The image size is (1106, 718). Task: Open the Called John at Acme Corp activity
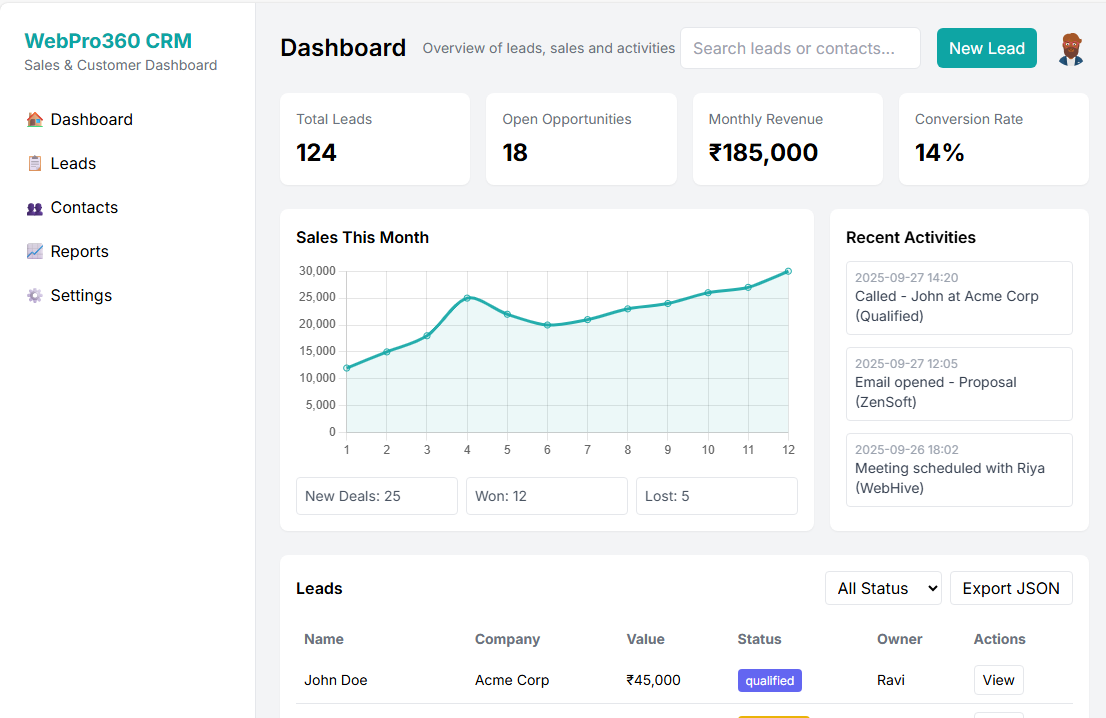(958, 298)
